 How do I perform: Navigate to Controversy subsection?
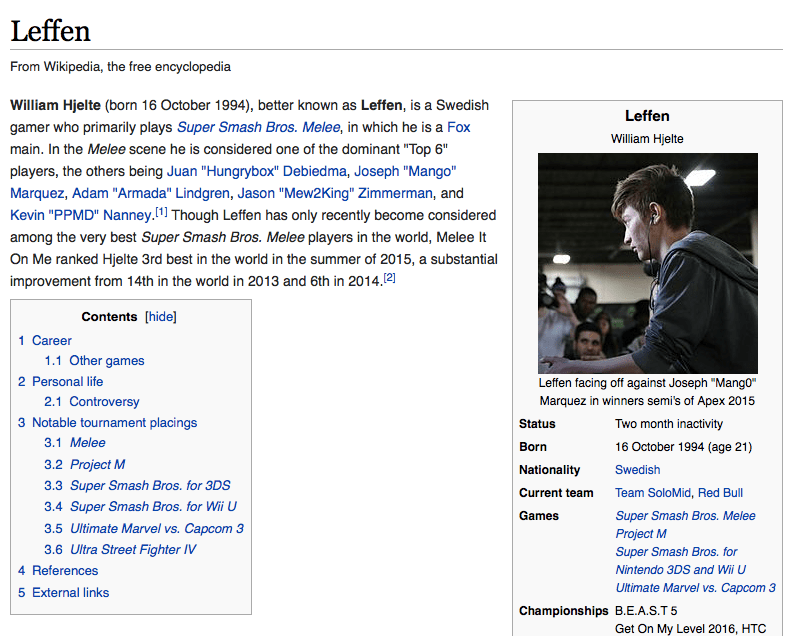[104, 402]
